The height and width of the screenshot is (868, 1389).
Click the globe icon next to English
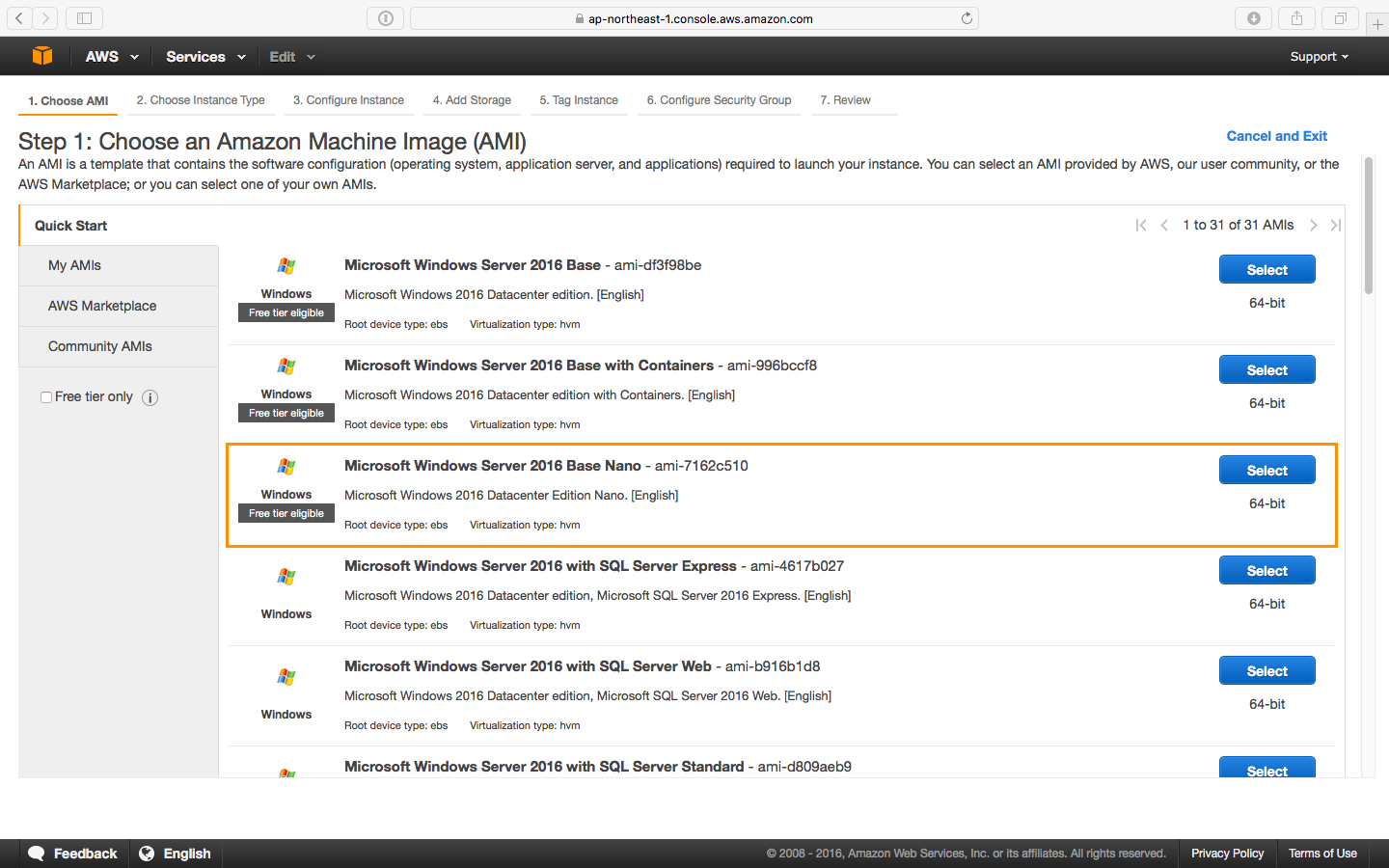pos(147,854)
